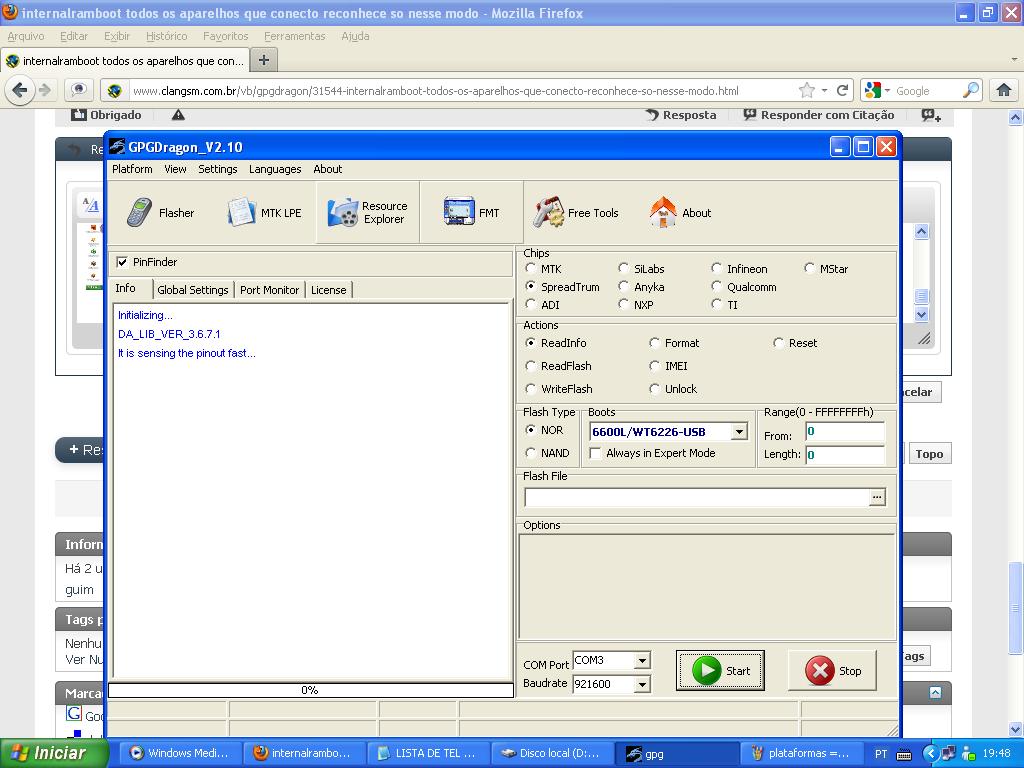The height and width of the screenshot is (768, 1024).
Task: Open Google search engine selector dropdown
Action: [x=887, y=90]
